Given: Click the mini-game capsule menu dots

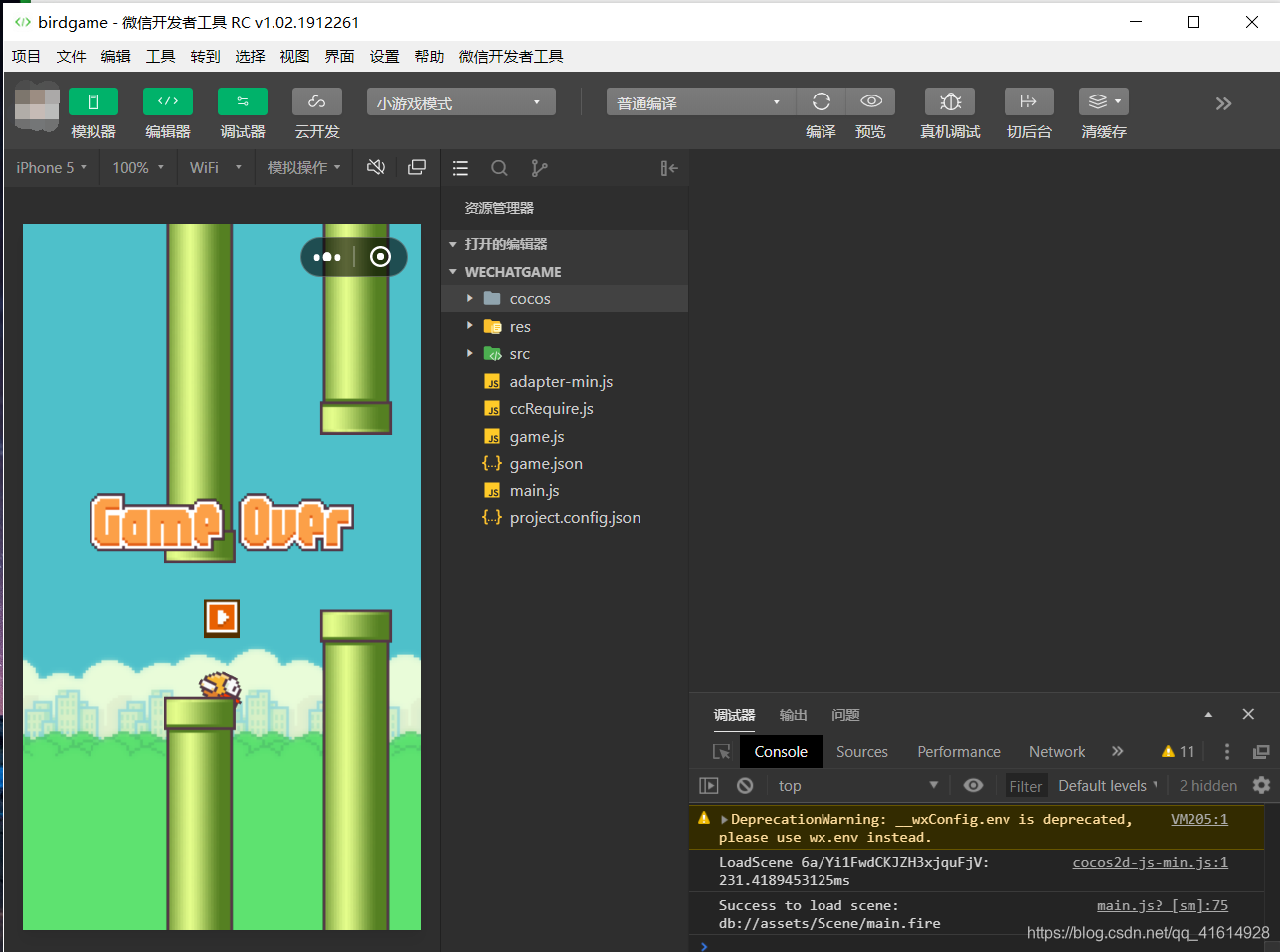Looking at the screenshot, I should [x=327, y=257].
